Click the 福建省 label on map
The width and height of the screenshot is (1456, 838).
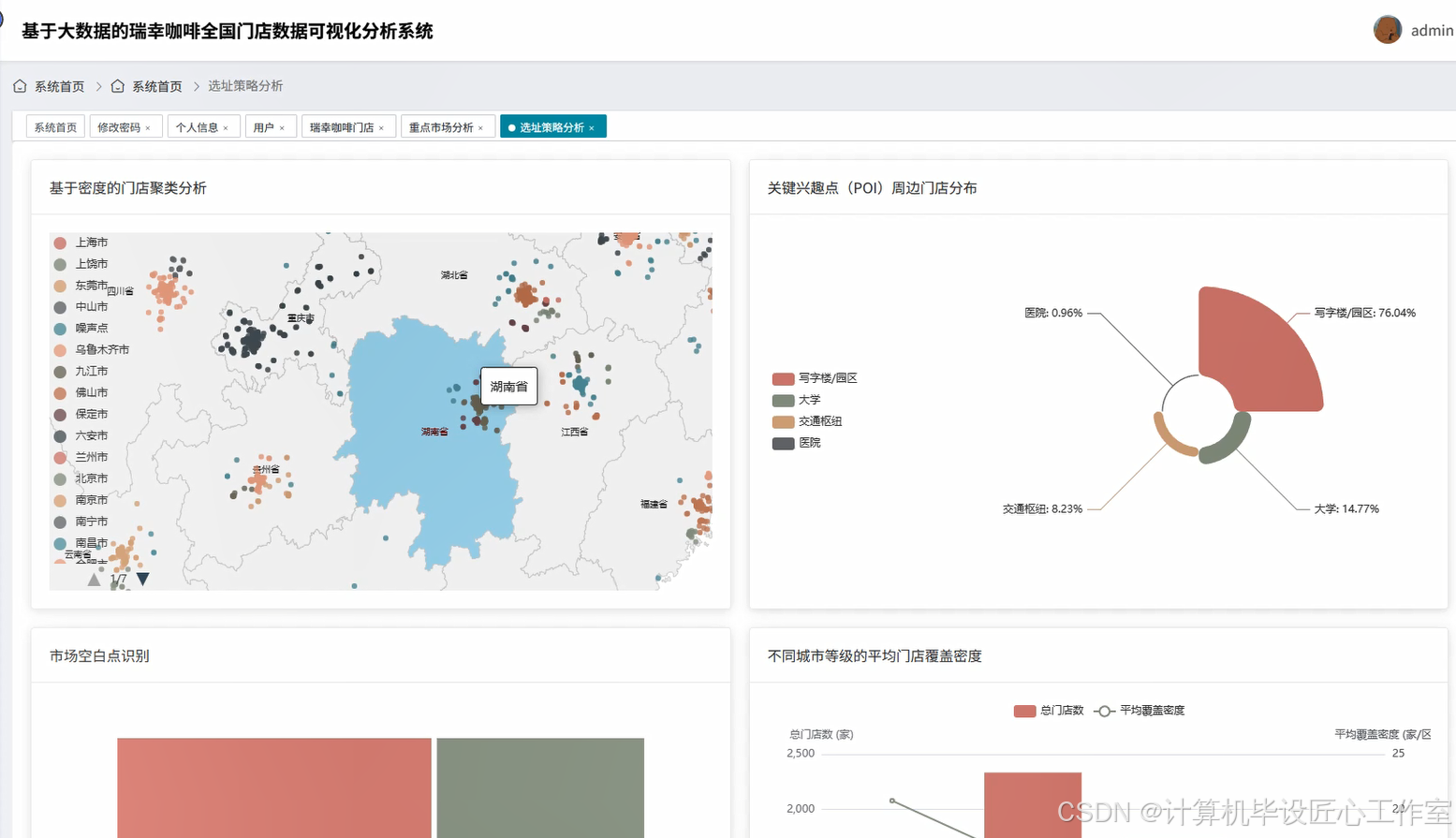pyautogui.click(x=654, y=504)
